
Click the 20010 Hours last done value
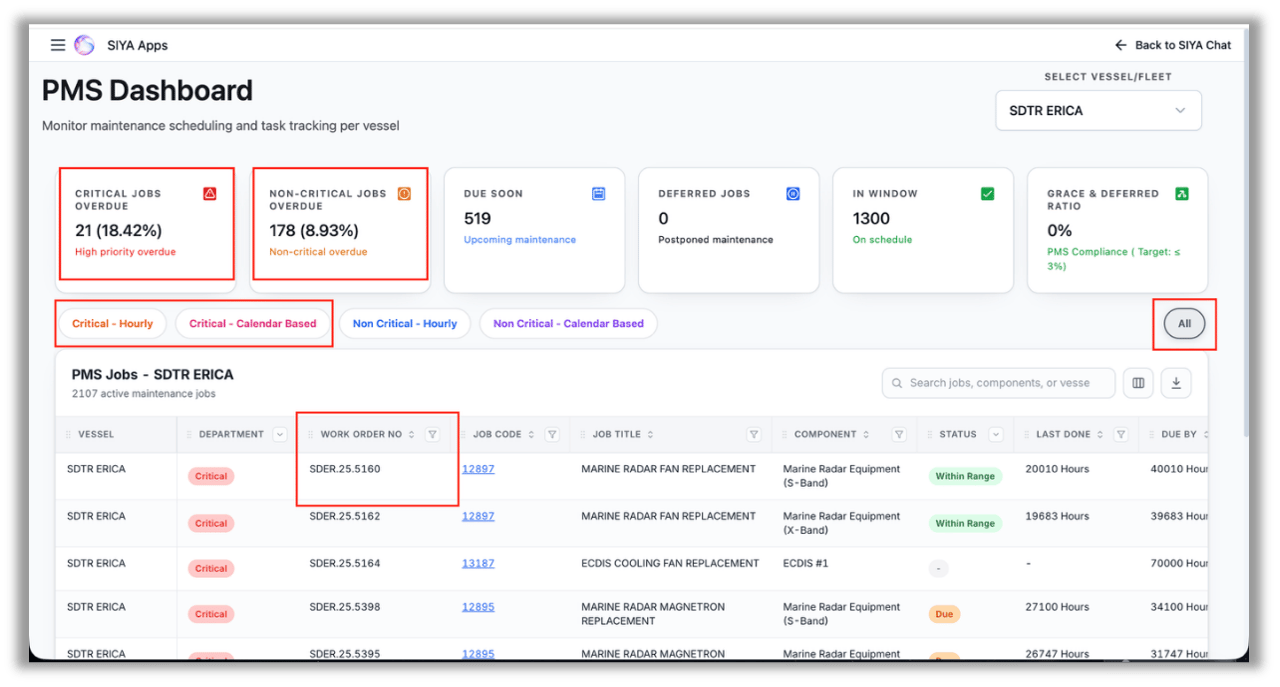pos(1057,468)
